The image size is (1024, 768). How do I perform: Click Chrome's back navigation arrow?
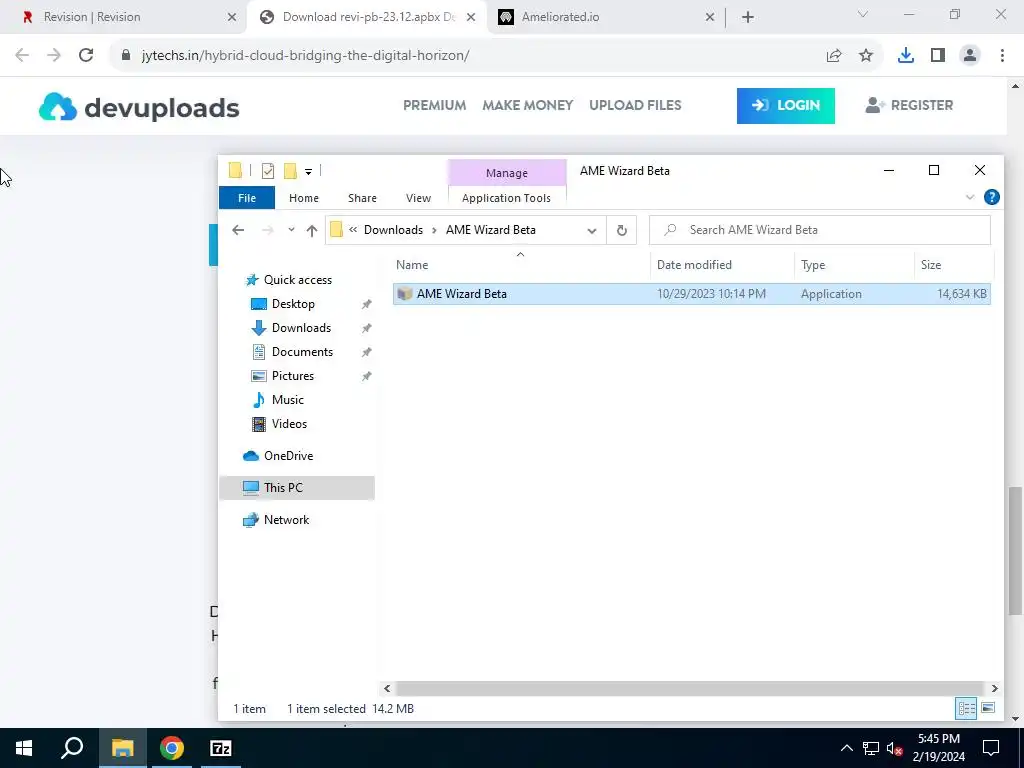[x=22, y=56]
